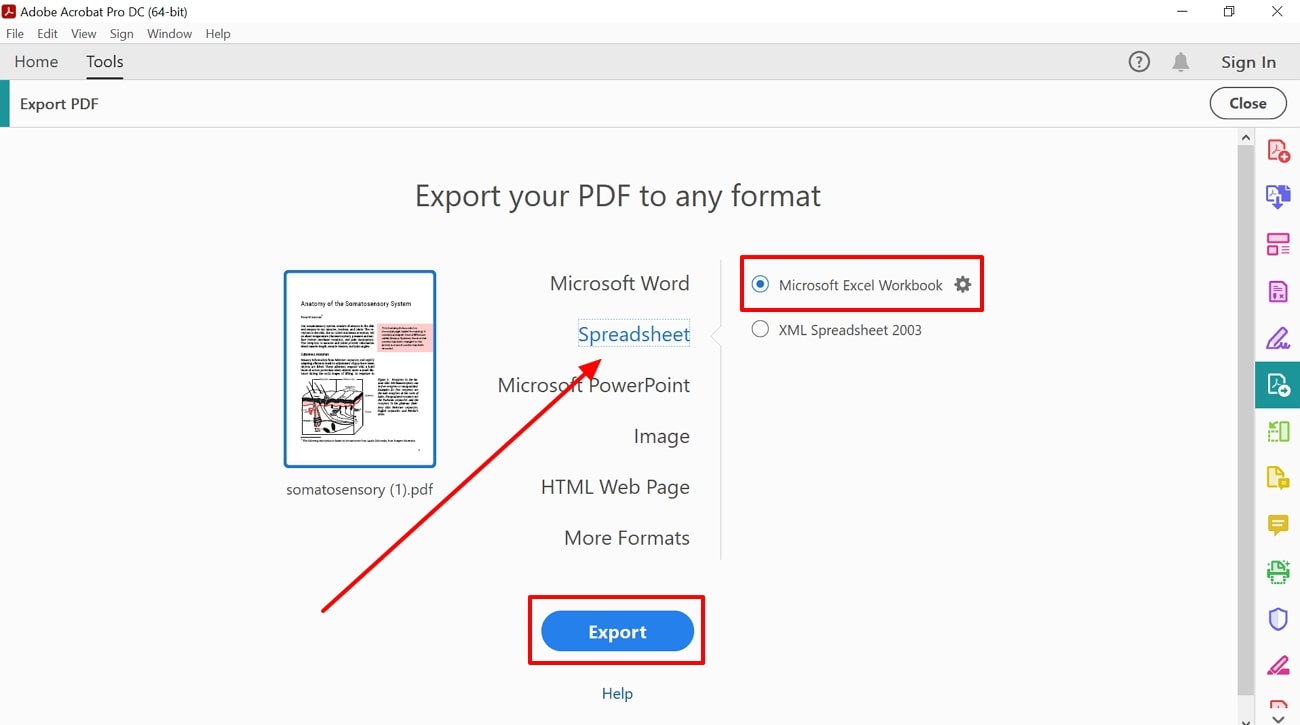The height and width of the screenshot is (725, 1300).
Task: Choose Spreadsheet export format
Action: point(634,335)
